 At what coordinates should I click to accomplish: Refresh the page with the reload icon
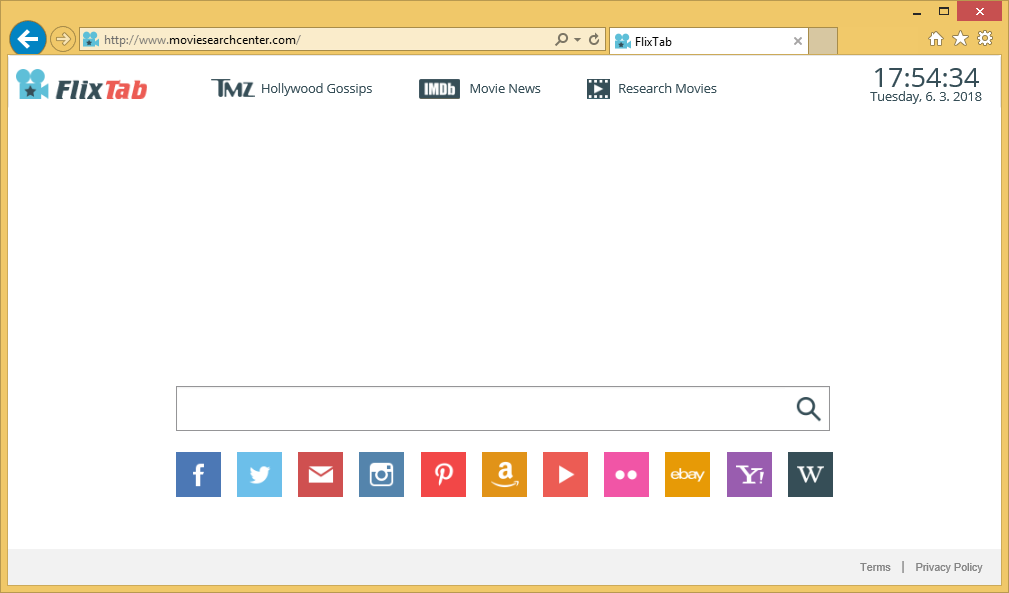pyautogui.click(x=594, y=39)
